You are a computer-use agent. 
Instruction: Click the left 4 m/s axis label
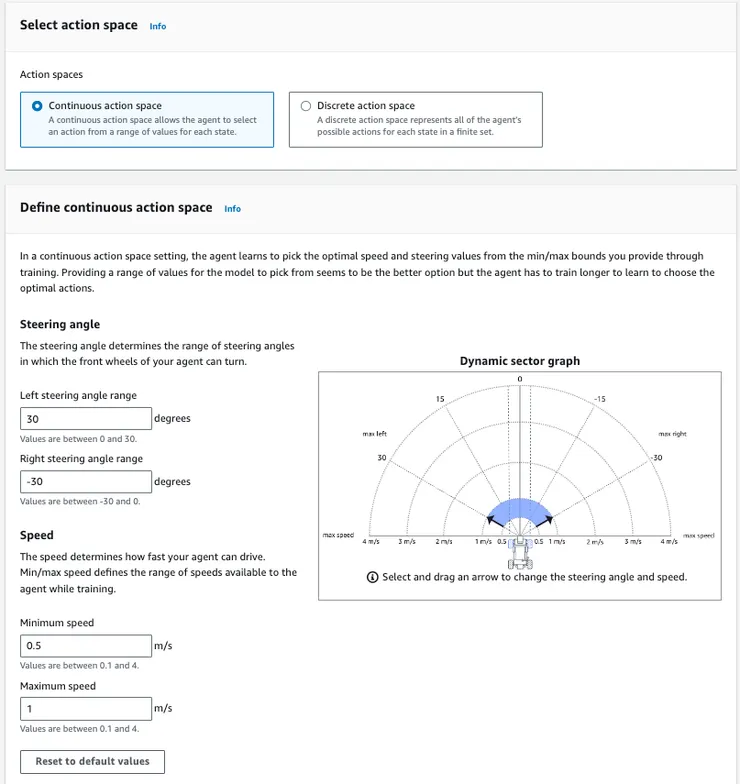[370, 542]
